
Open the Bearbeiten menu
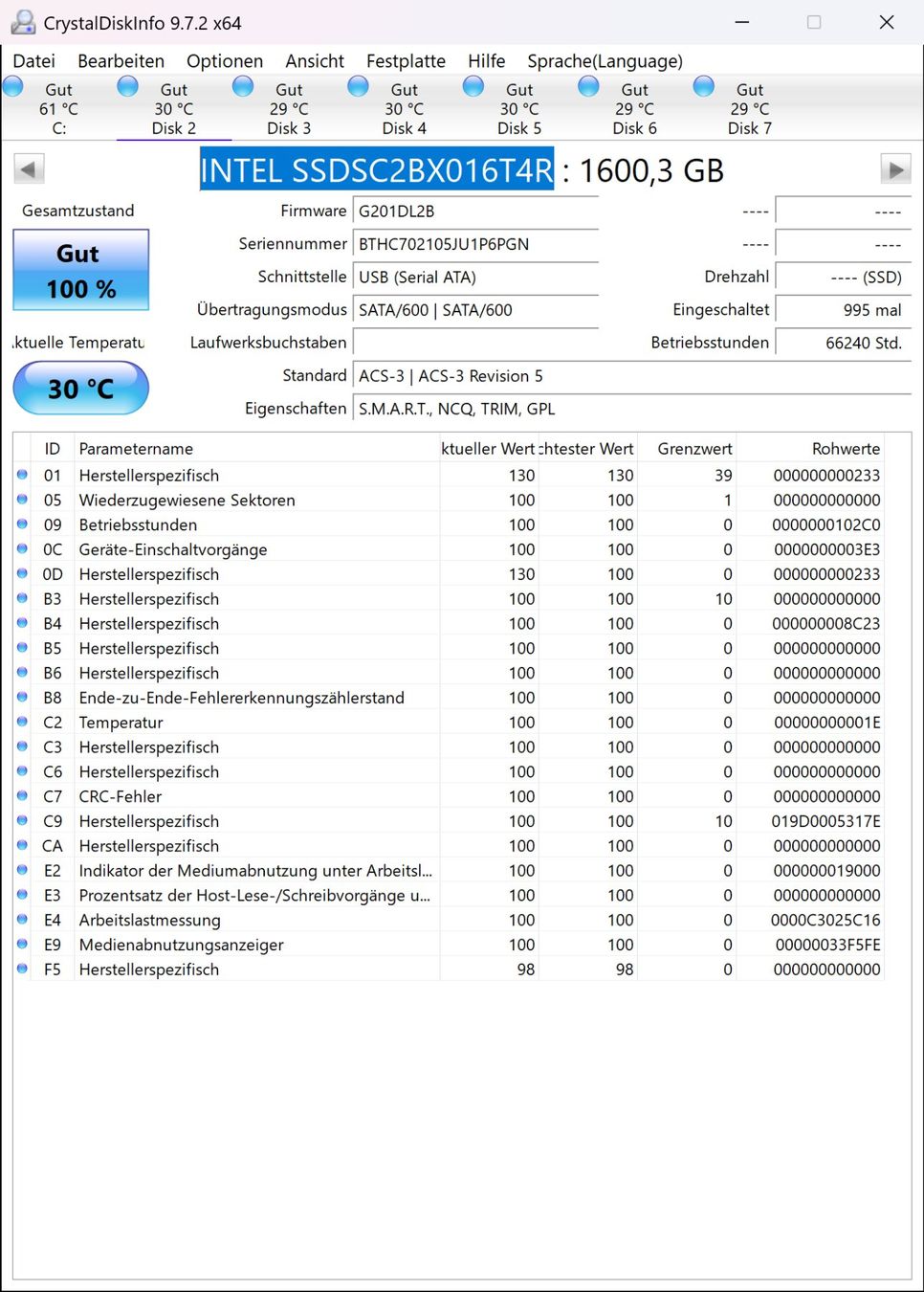tap(121, 61)
